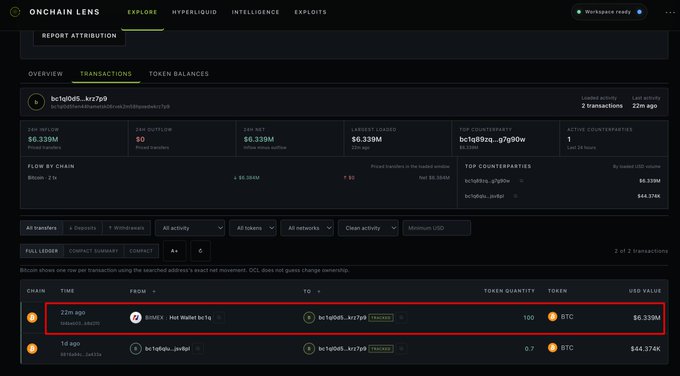Image resolution: width=680 pixels, height=376 pixels.
Task: Click the Minimum USD input field
Action: click(437, 228)
